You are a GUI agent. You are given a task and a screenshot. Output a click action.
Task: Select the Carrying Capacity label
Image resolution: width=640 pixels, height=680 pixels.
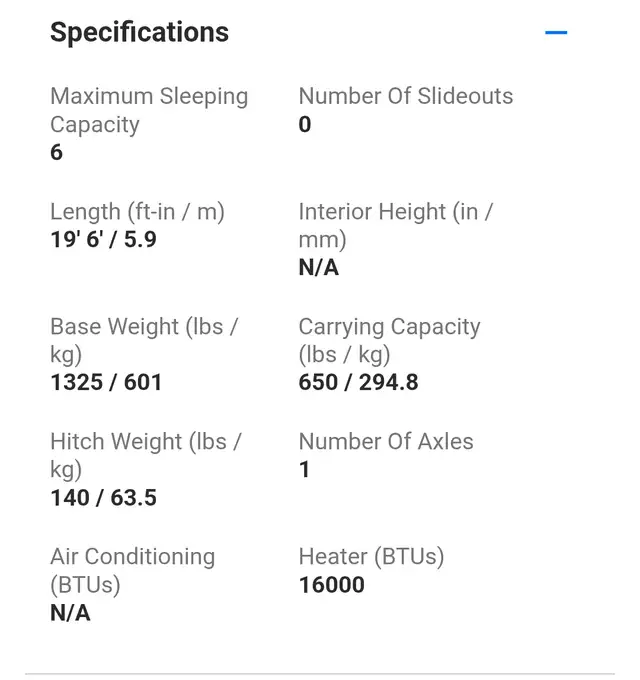point(389,340)
